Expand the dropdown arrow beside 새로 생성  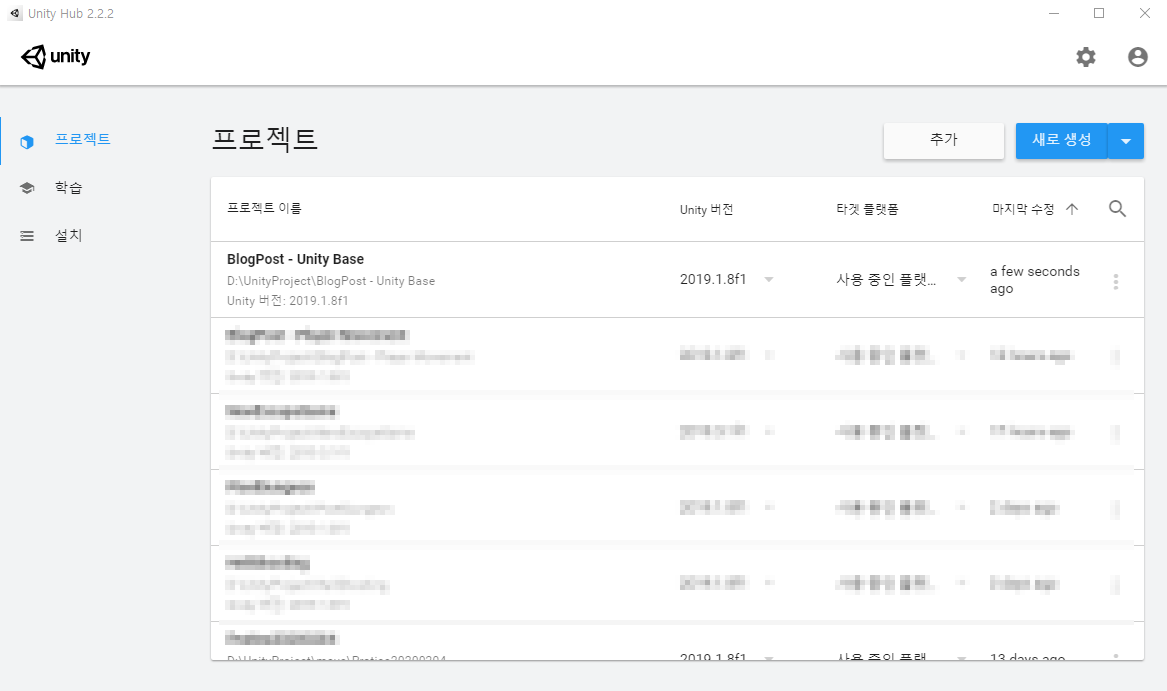(x=1126, y=141)
